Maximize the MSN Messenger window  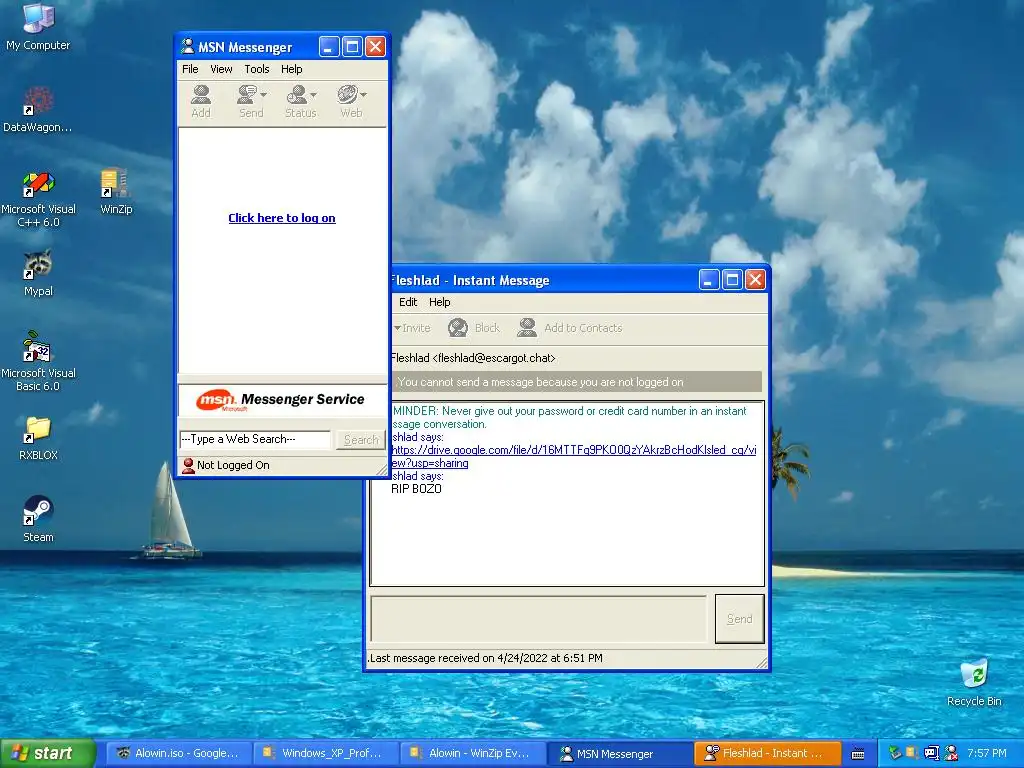tap(352, 46)
